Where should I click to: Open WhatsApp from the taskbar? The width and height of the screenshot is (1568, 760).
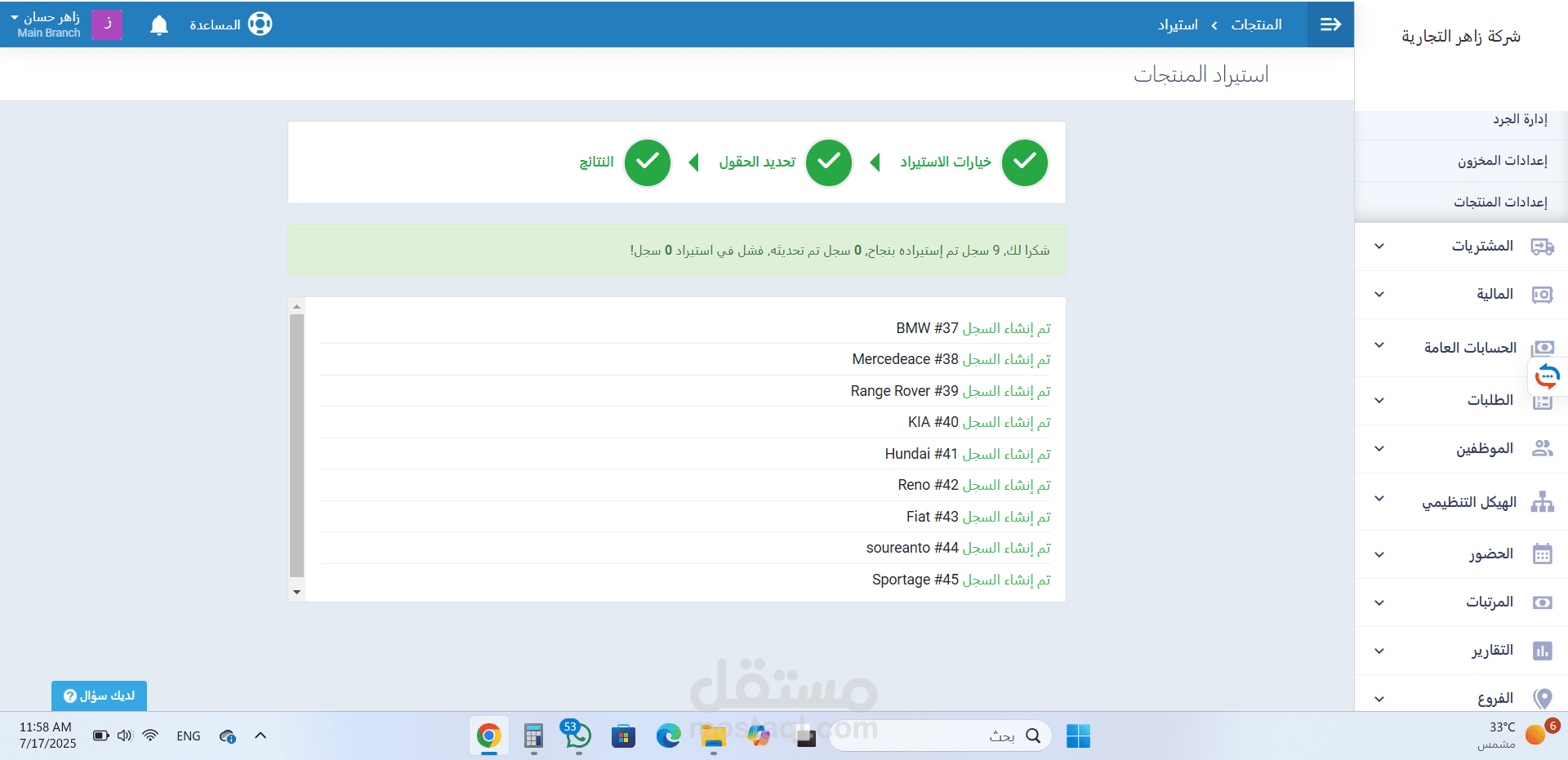[x=577, y=736]
